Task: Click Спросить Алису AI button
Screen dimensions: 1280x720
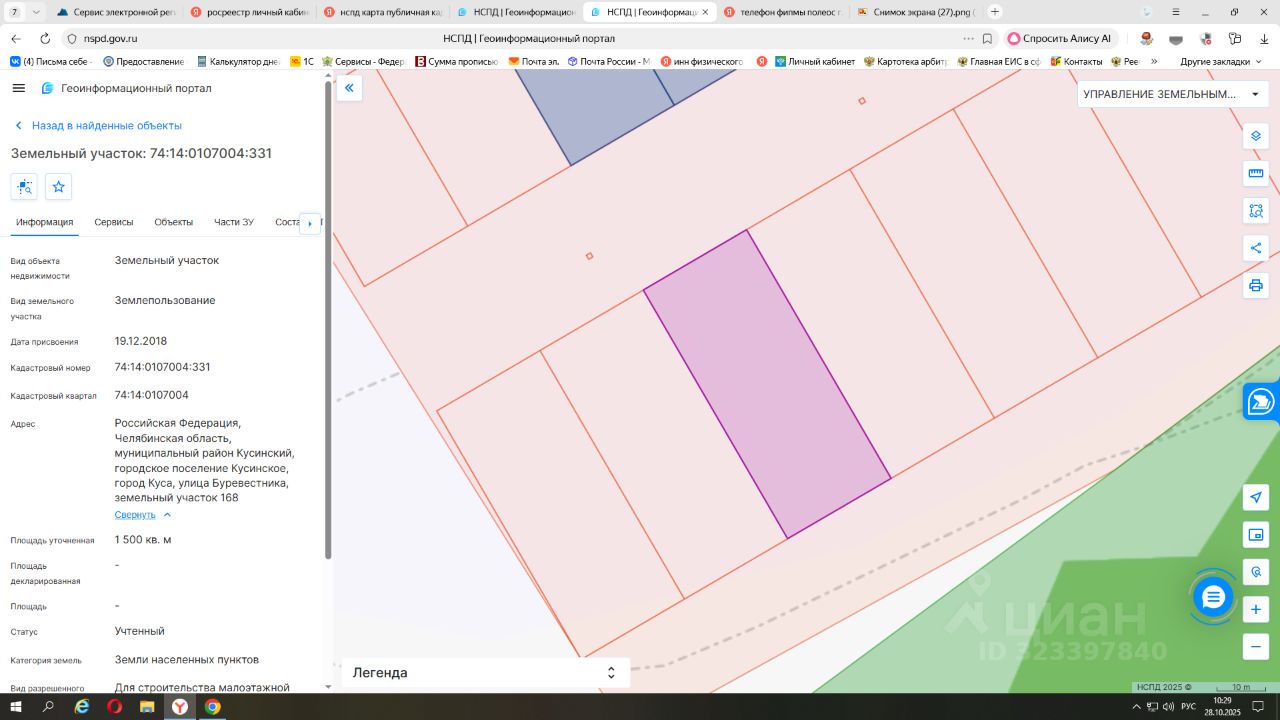Action: click(x=1060, y=38)
